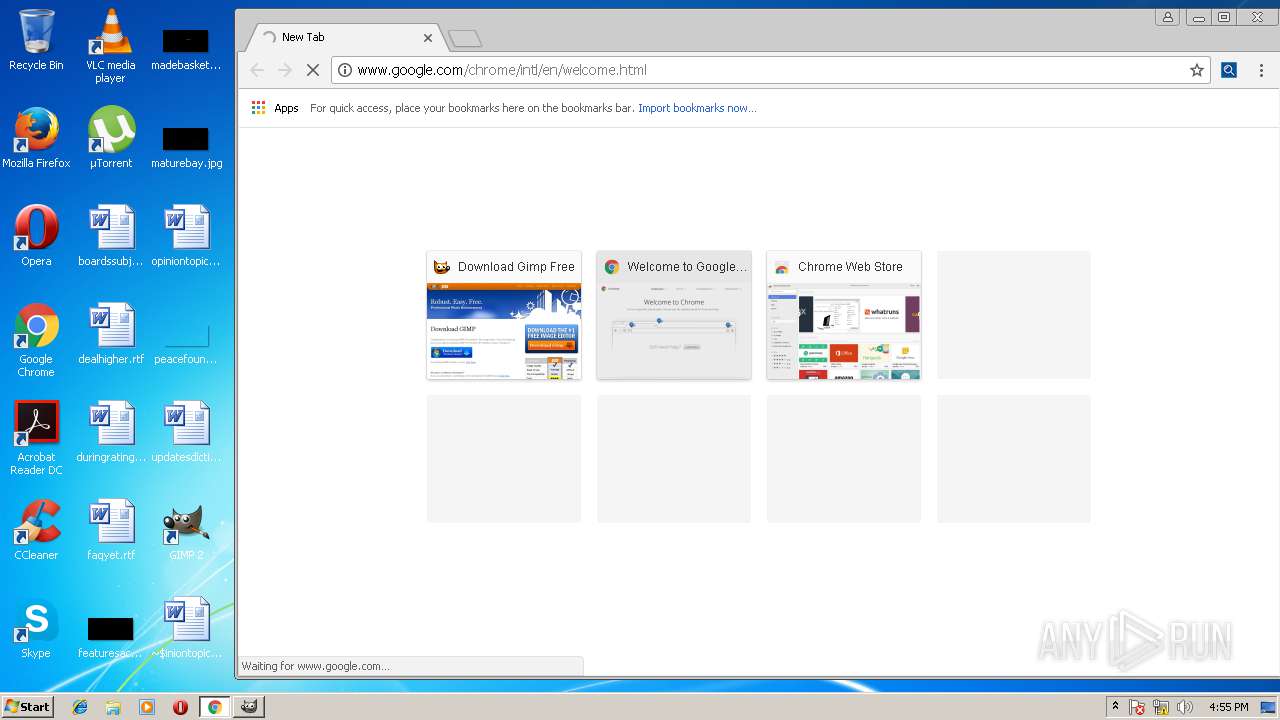This screenshot has height=720, width=1280.
Task: Launch GIMP 2 desktop shortcut
Action: 186,530
